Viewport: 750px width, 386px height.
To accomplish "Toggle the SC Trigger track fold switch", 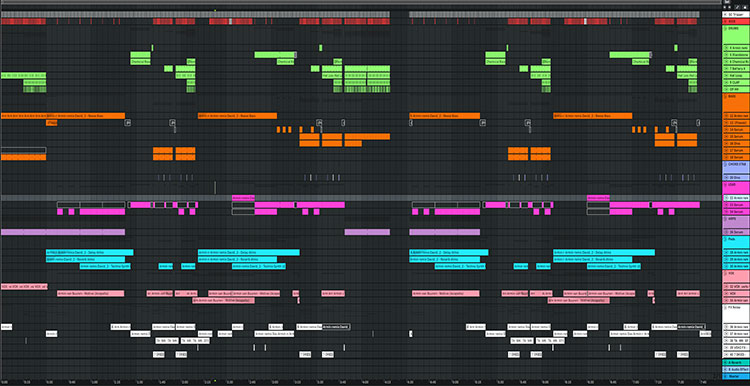I will click(x=726, y=14).
